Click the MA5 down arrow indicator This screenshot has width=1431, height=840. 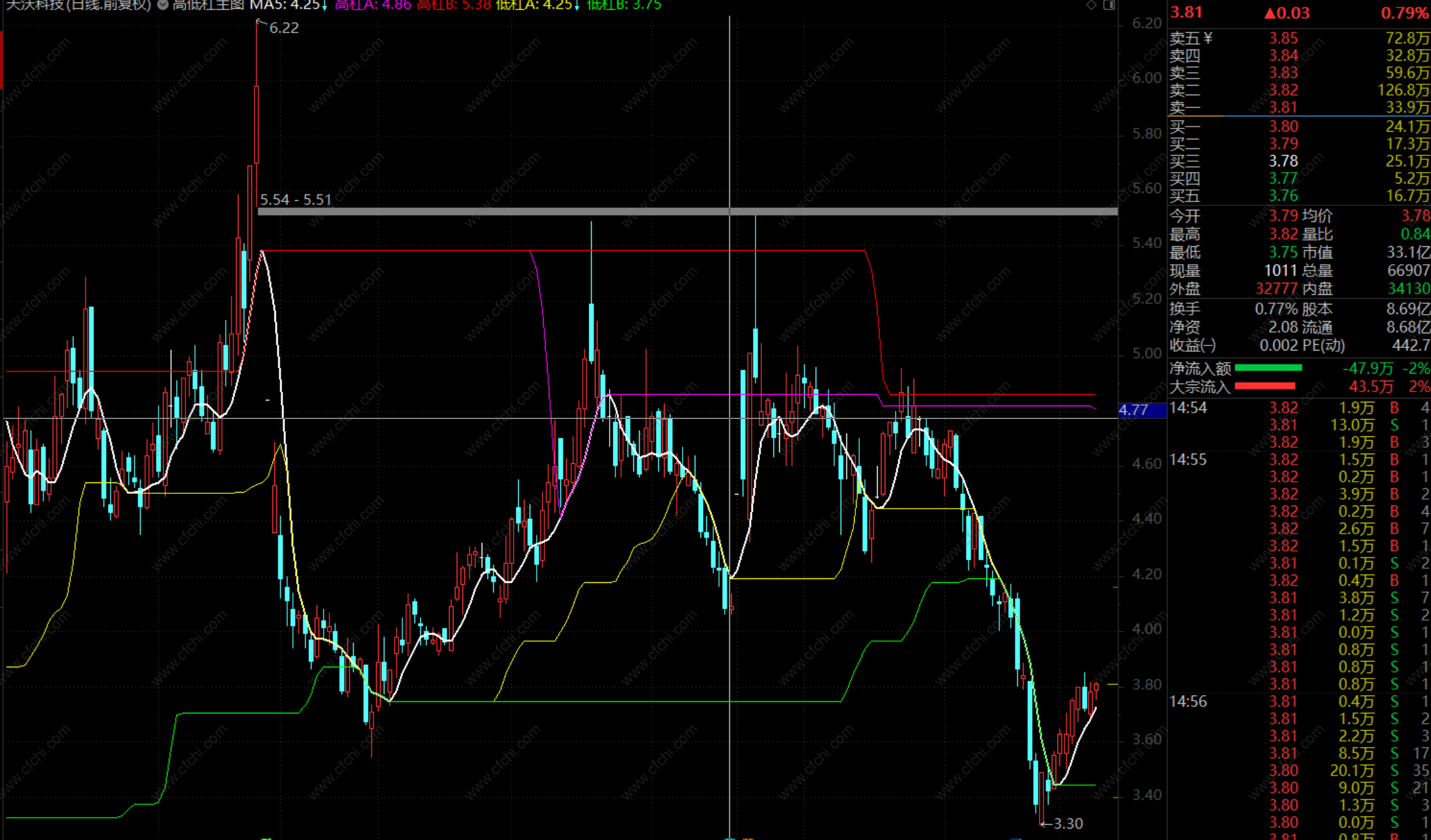tap(324, 6)
